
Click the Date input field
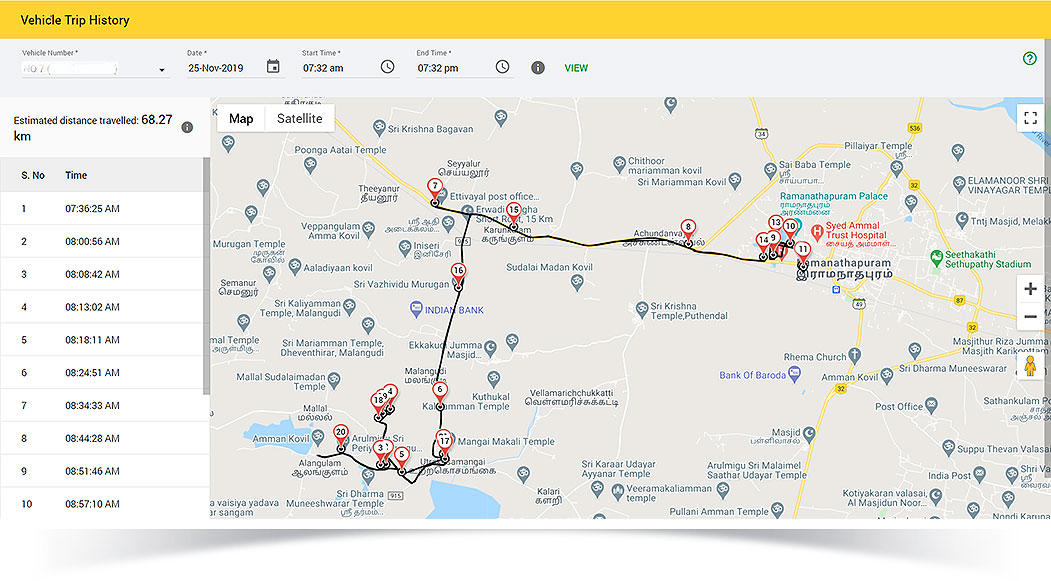tap(223, 68)
